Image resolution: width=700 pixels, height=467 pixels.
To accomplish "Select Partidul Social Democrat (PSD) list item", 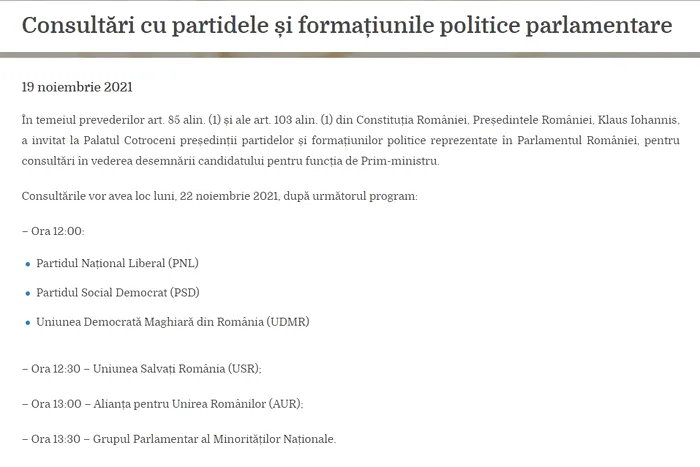I will (117, 293).
